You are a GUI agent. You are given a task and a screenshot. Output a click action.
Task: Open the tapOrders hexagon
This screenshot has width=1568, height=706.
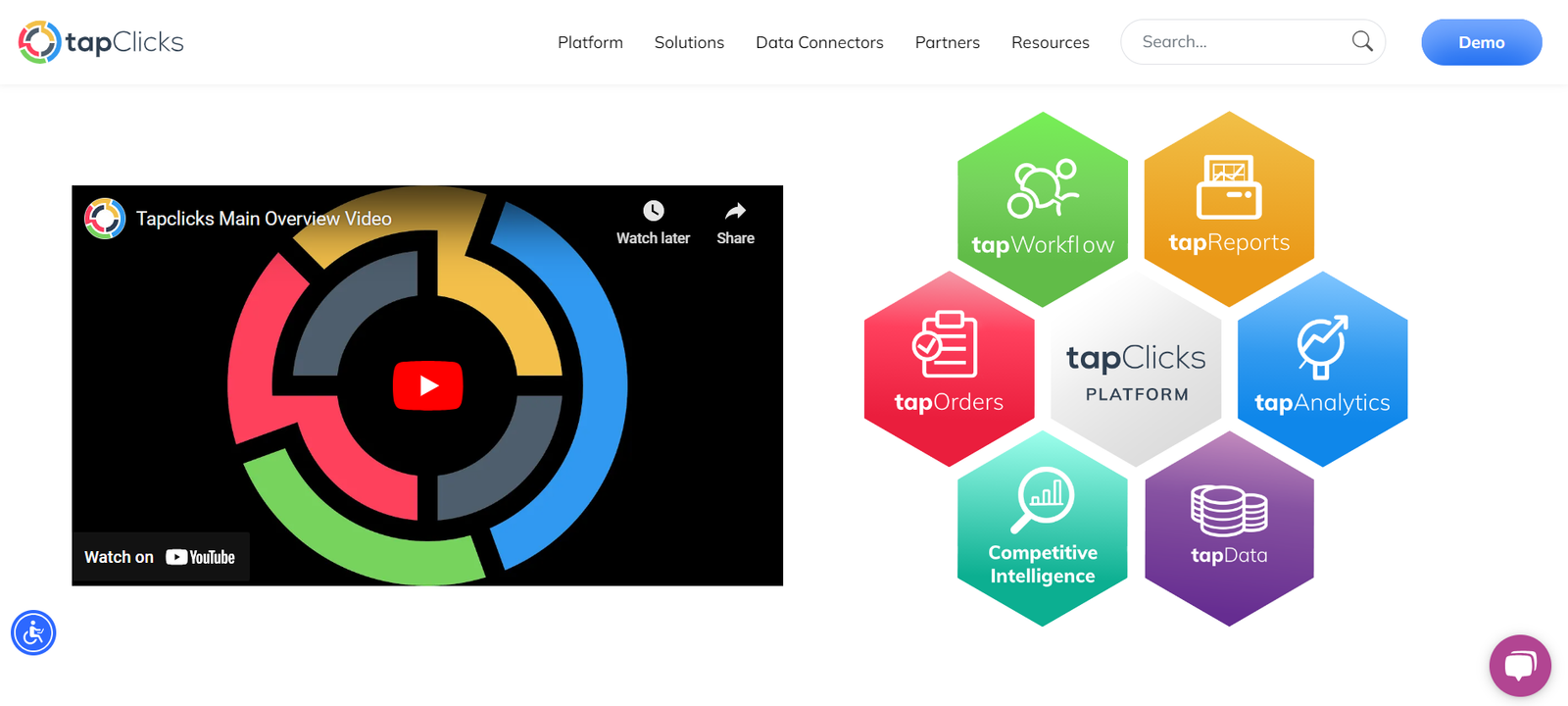pyautogui.click(x=949, y=369)
